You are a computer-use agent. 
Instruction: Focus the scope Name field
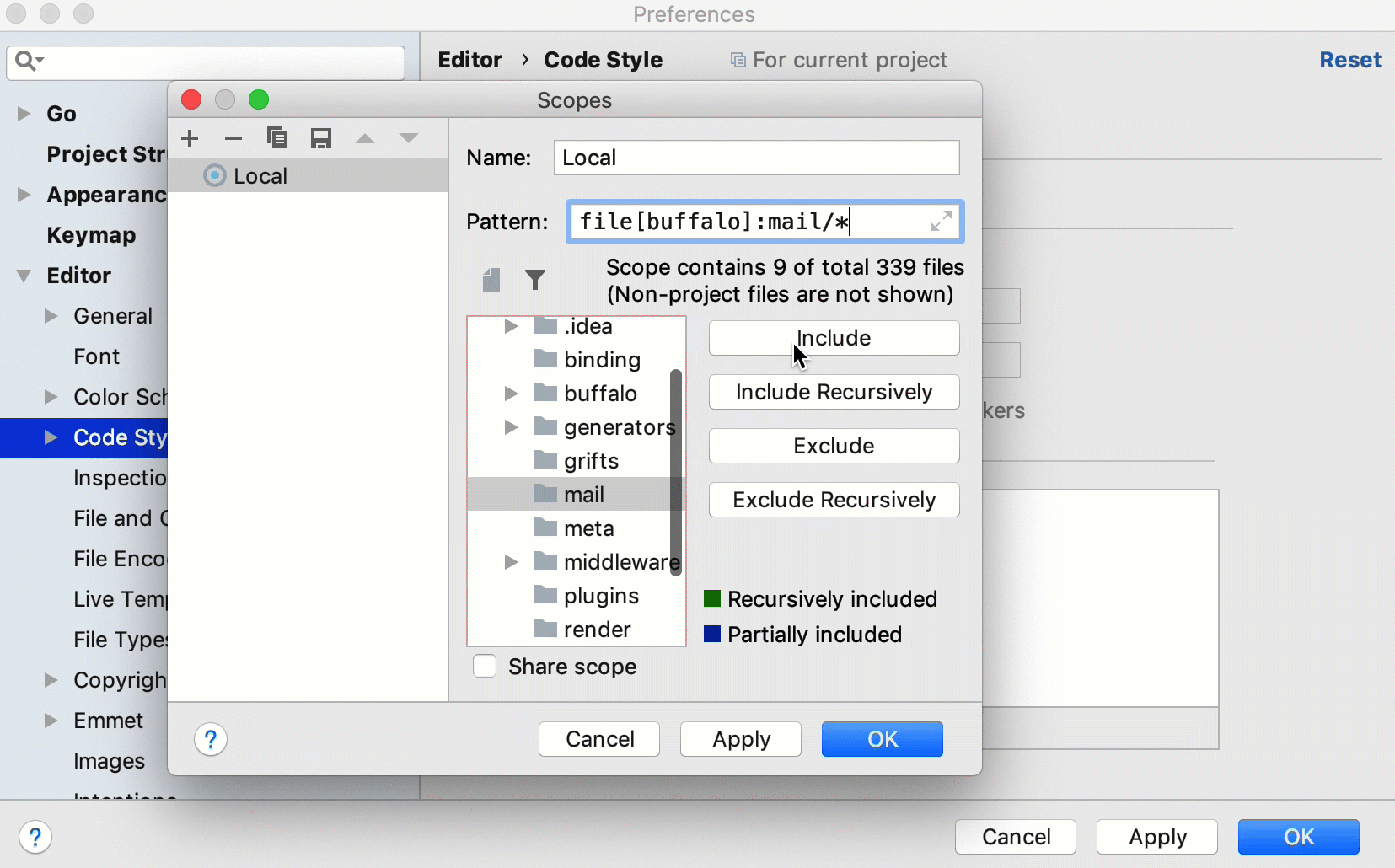pos(756,158)
